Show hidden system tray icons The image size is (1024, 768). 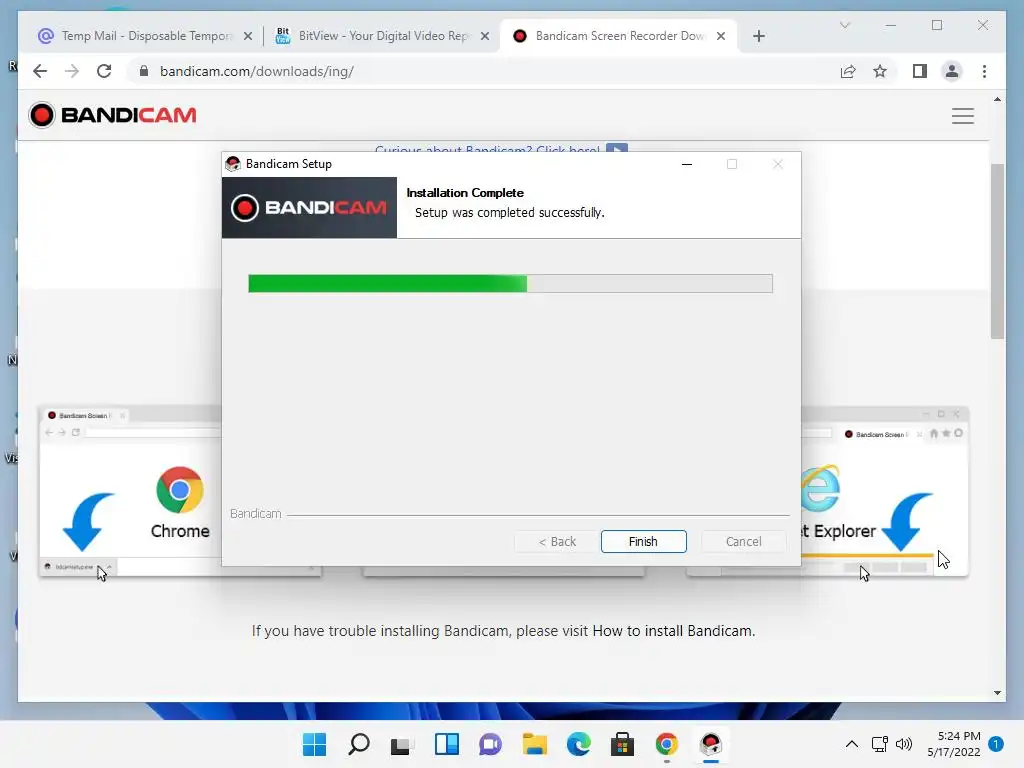click(852, 744)
